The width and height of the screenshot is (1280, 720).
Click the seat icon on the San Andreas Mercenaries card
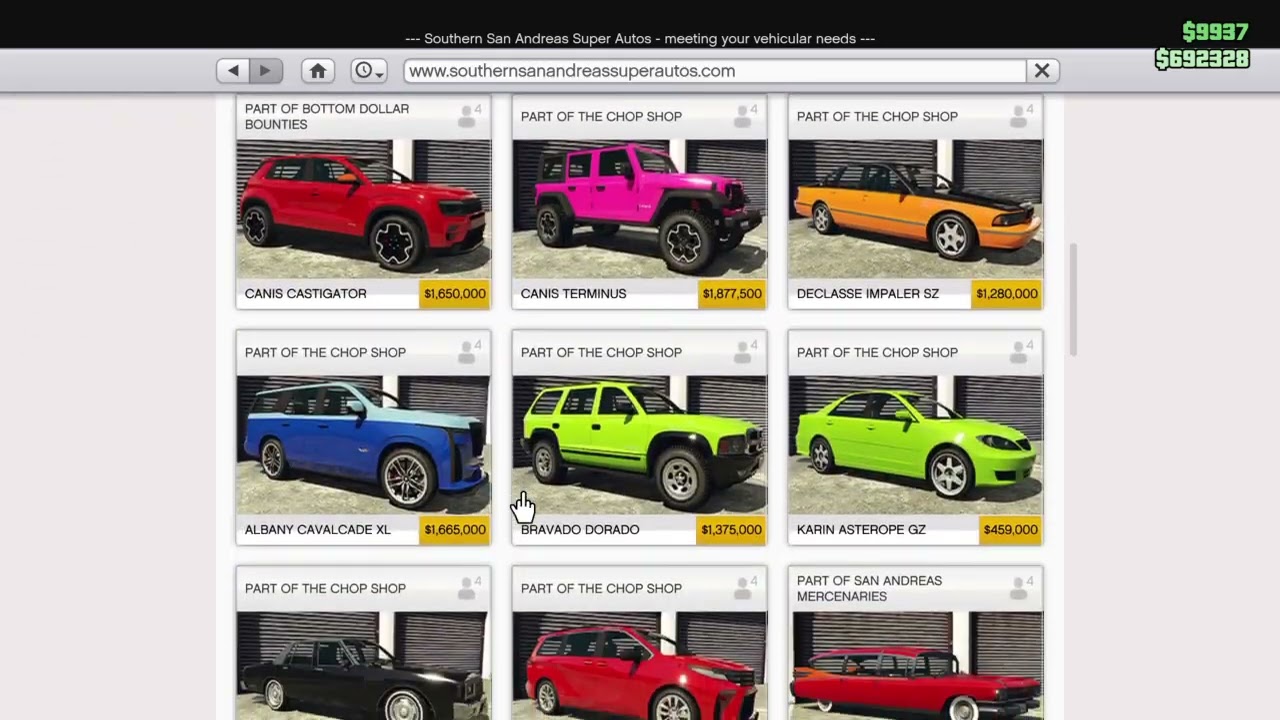tap(1021, 588)
